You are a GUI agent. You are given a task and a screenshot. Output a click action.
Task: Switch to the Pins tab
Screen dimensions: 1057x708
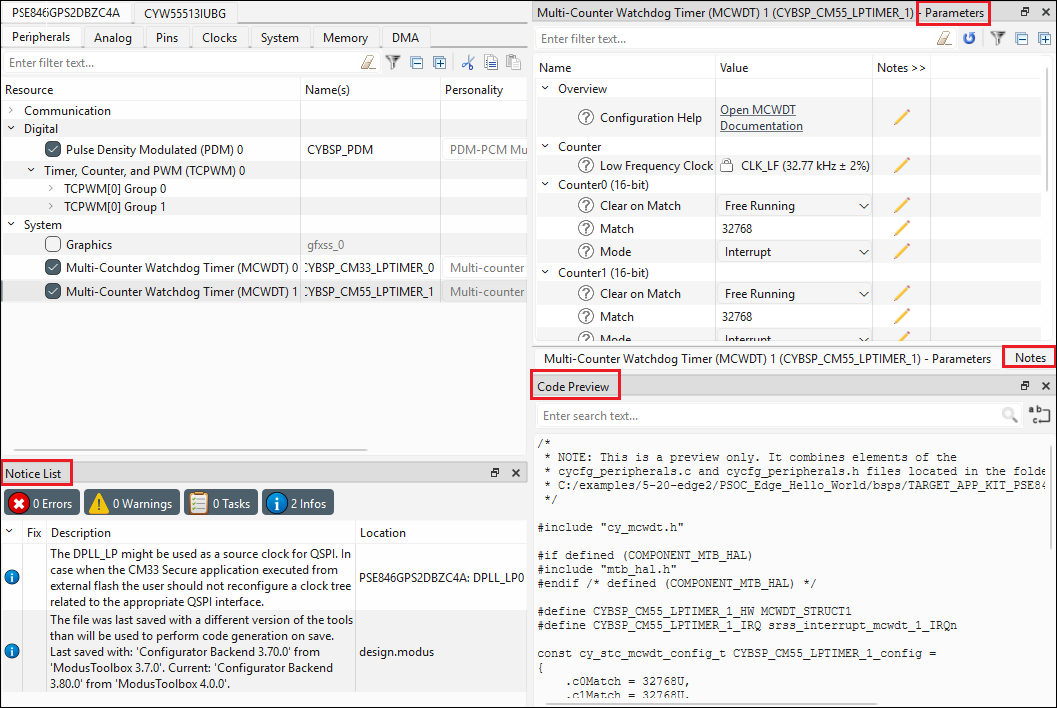[x=167, y=38]
